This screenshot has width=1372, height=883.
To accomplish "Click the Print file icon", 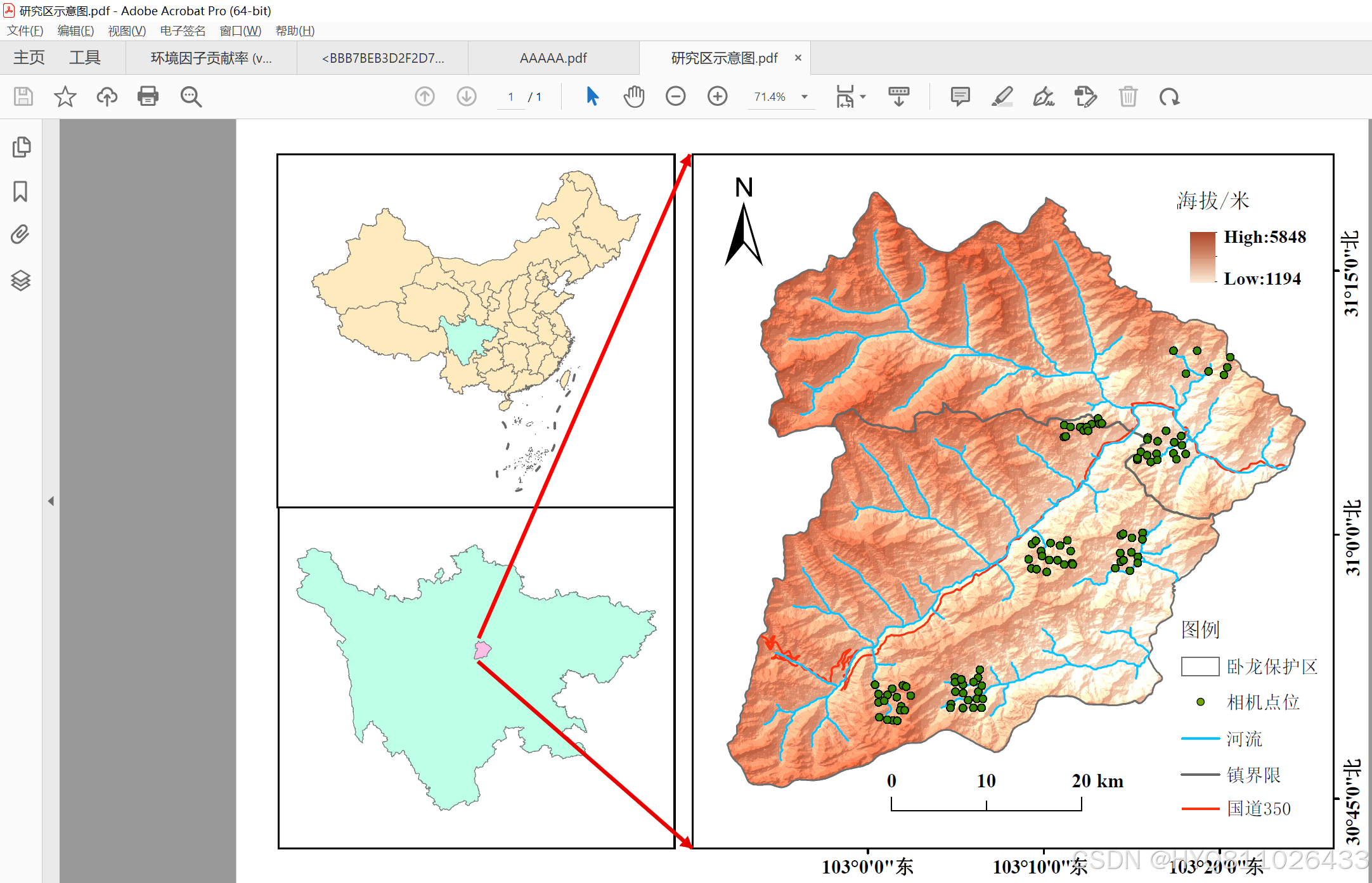I will click(148, 96).
